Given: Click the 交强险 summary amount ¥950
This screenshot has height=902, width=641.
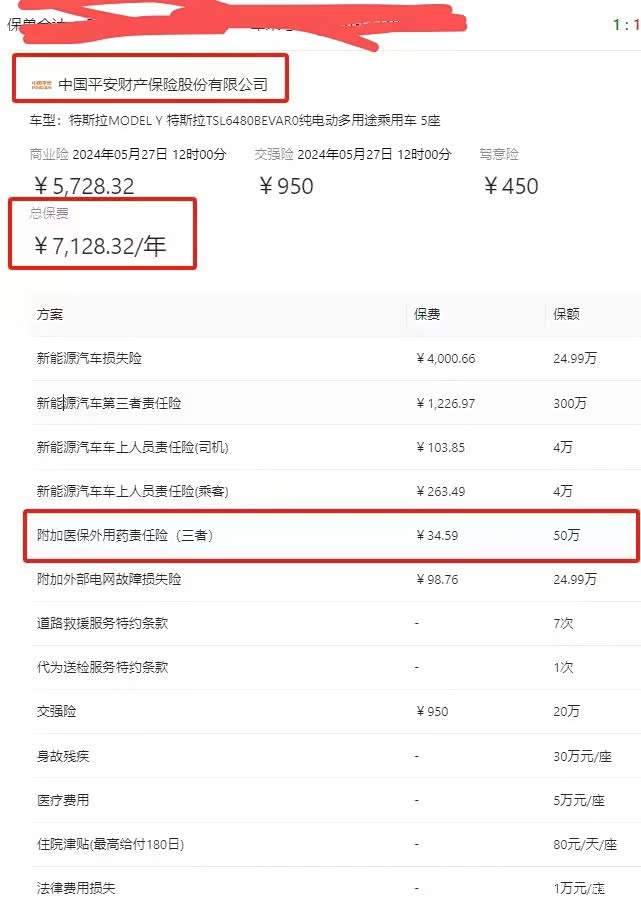Looking at the screenshot, I should (286, 186).
